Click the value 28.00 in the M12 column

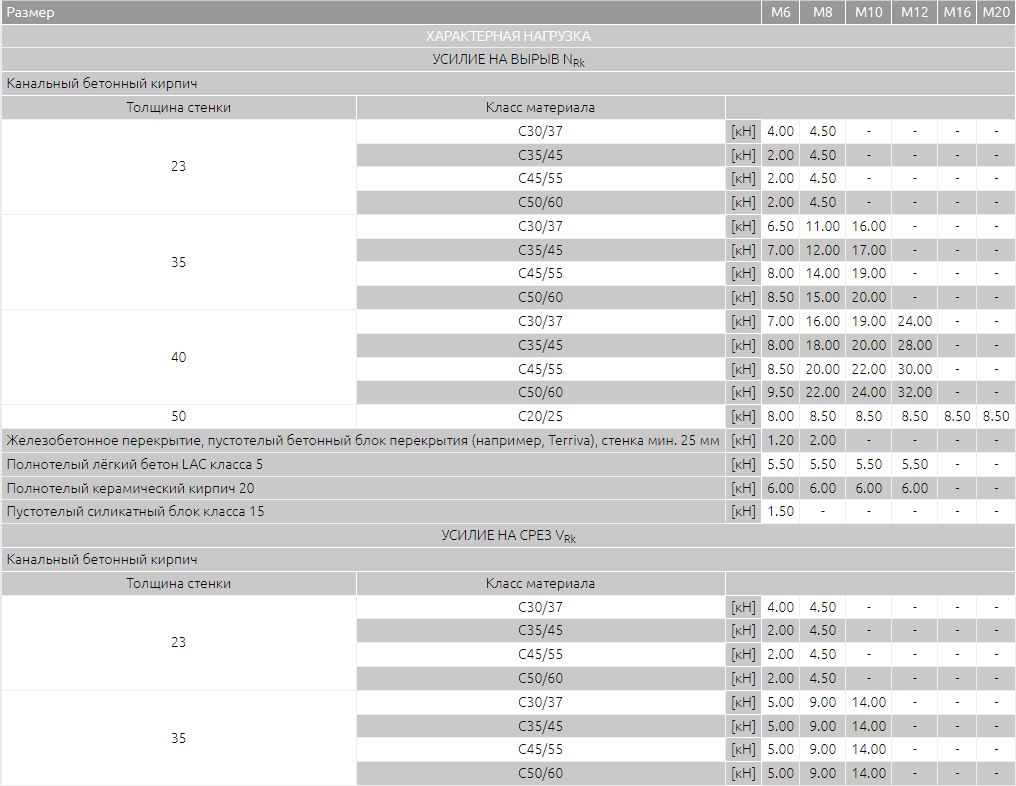tap(914, 345)
